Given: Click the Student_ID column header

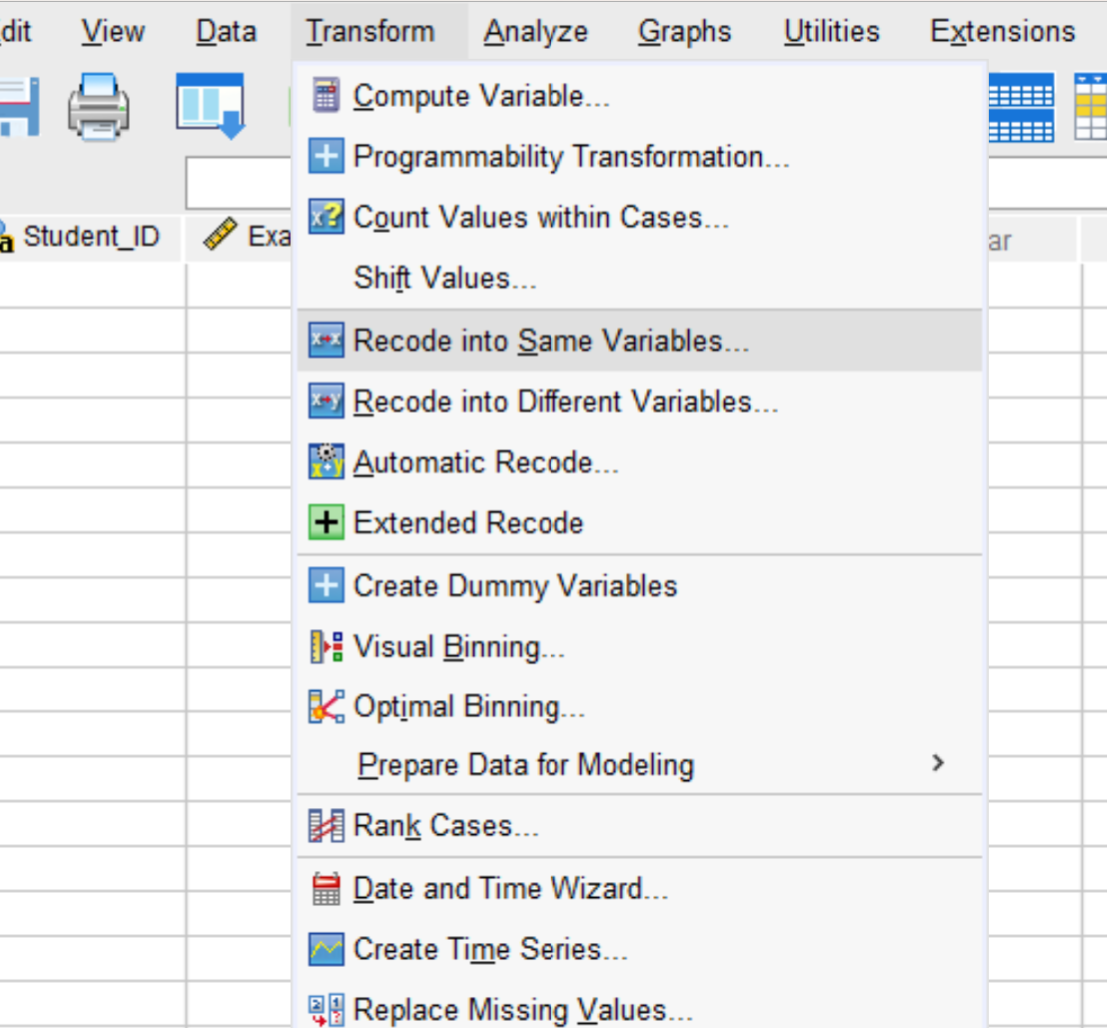Looking at the screenshot, I should coord(91,237).
